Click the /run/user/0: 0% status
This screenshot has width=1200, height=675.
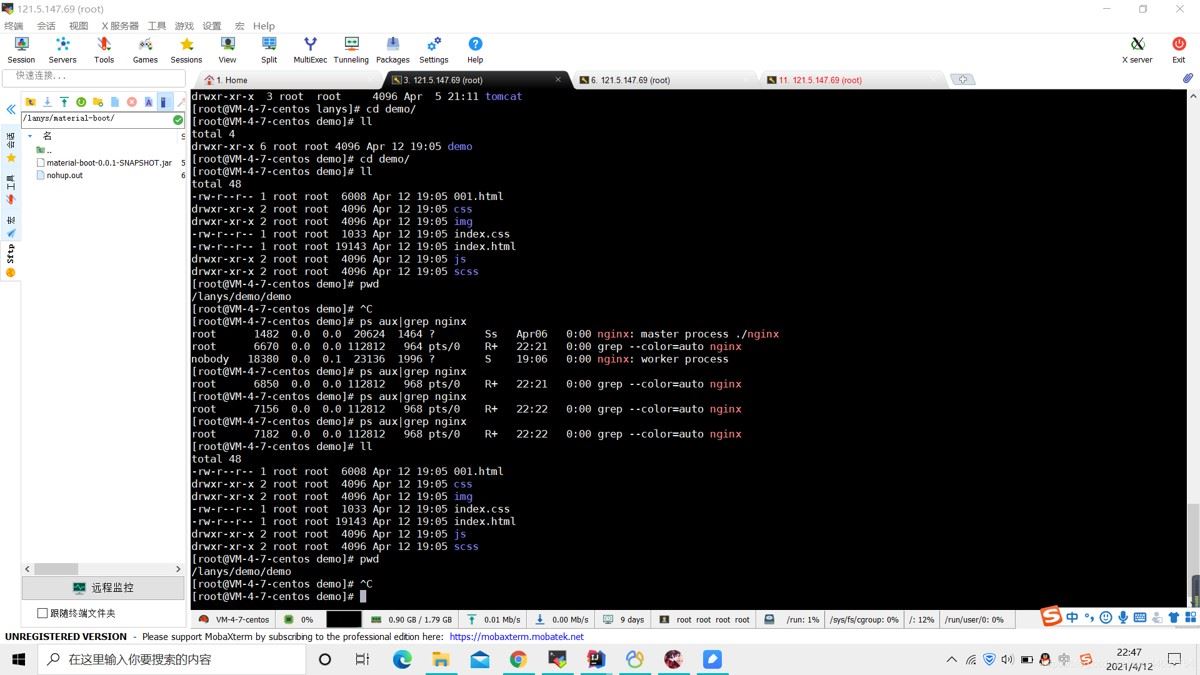[x=976, y=619]
